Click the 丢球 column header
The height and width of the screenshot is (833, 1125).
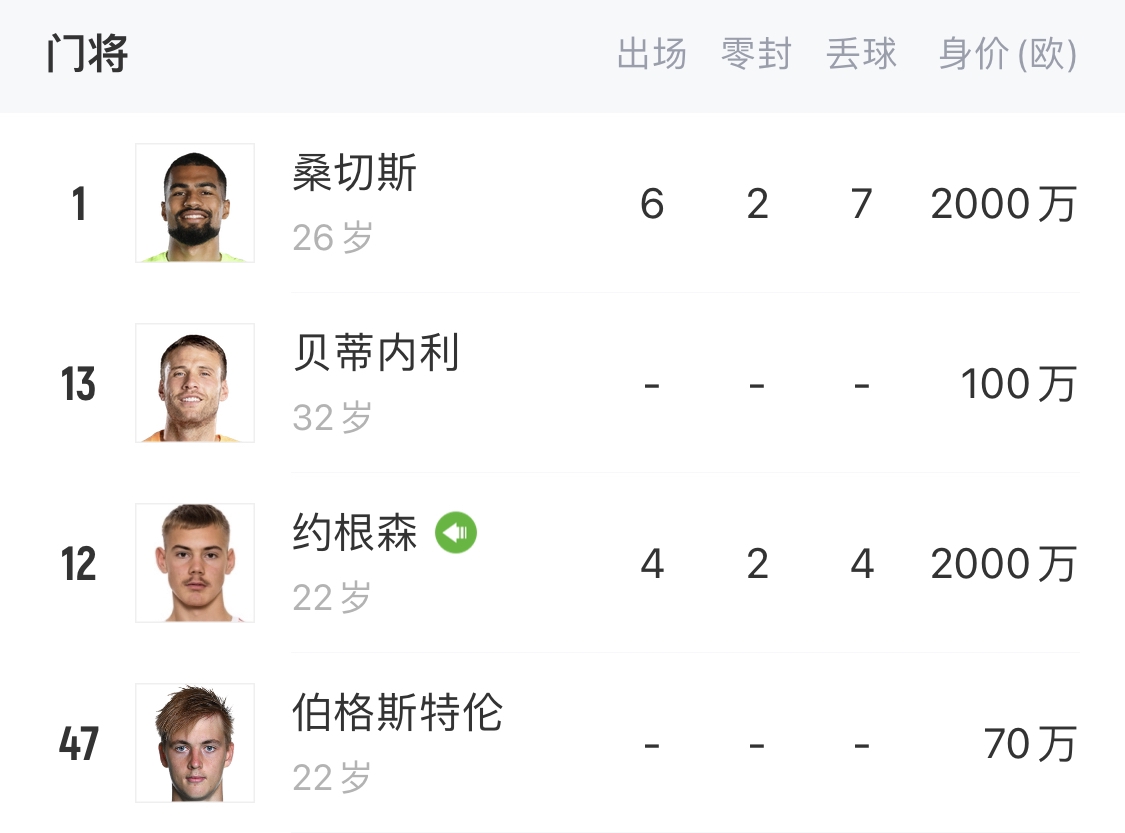[x=861, y=55]
